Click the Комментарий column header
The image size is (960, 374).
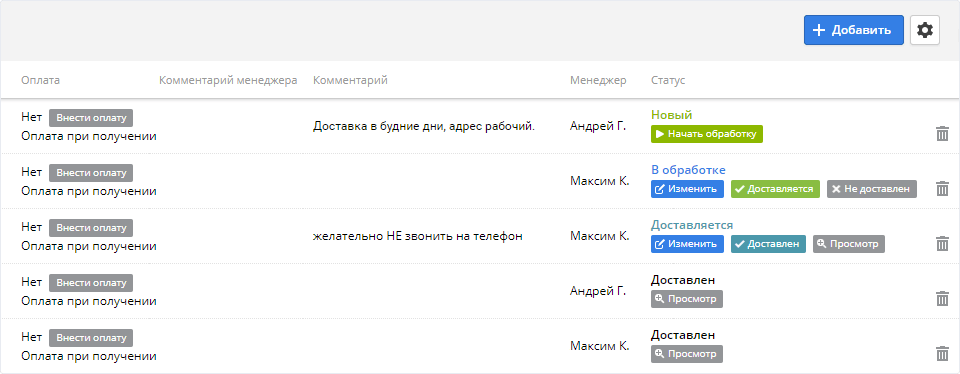(350, 80)
